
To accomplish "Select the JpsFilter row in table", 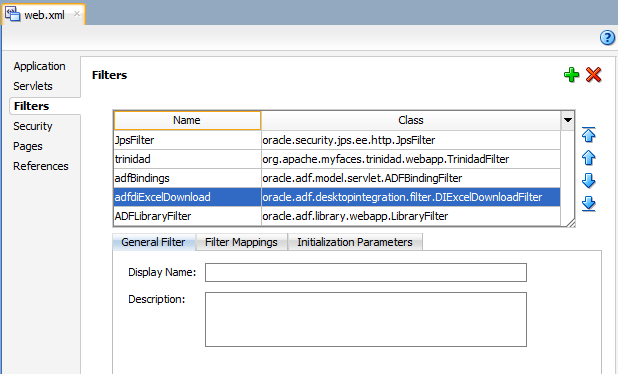I will point(337,140).
